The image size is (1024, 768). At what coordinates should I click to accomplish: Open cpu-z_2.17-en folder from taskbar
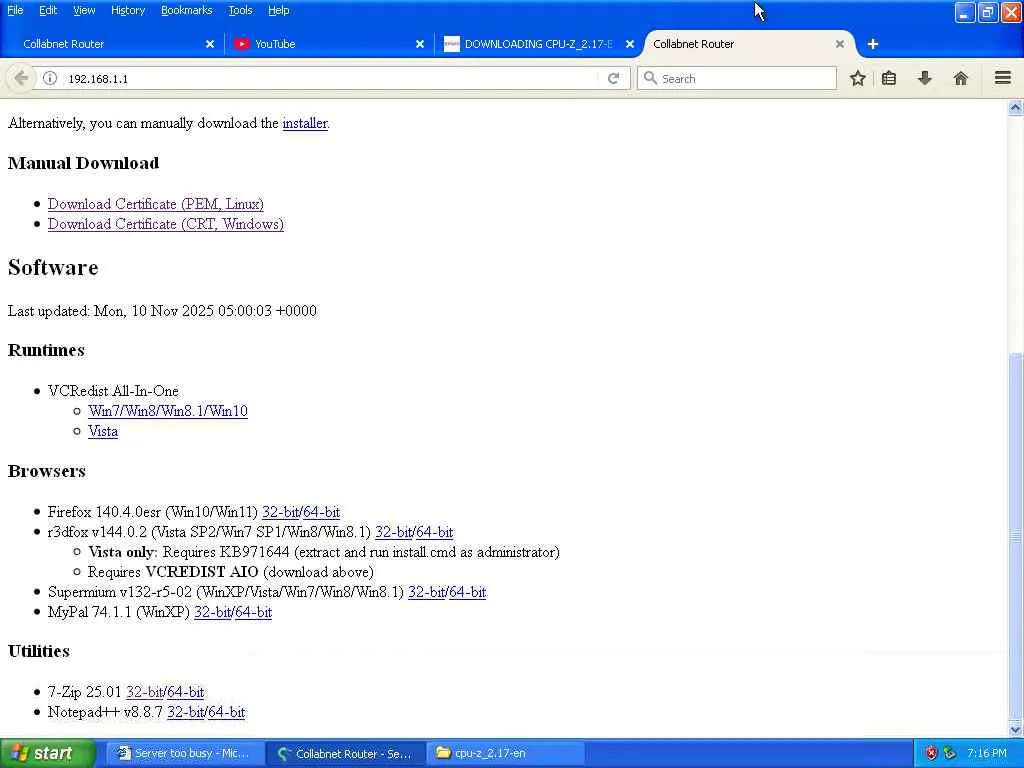click(506, 754)
